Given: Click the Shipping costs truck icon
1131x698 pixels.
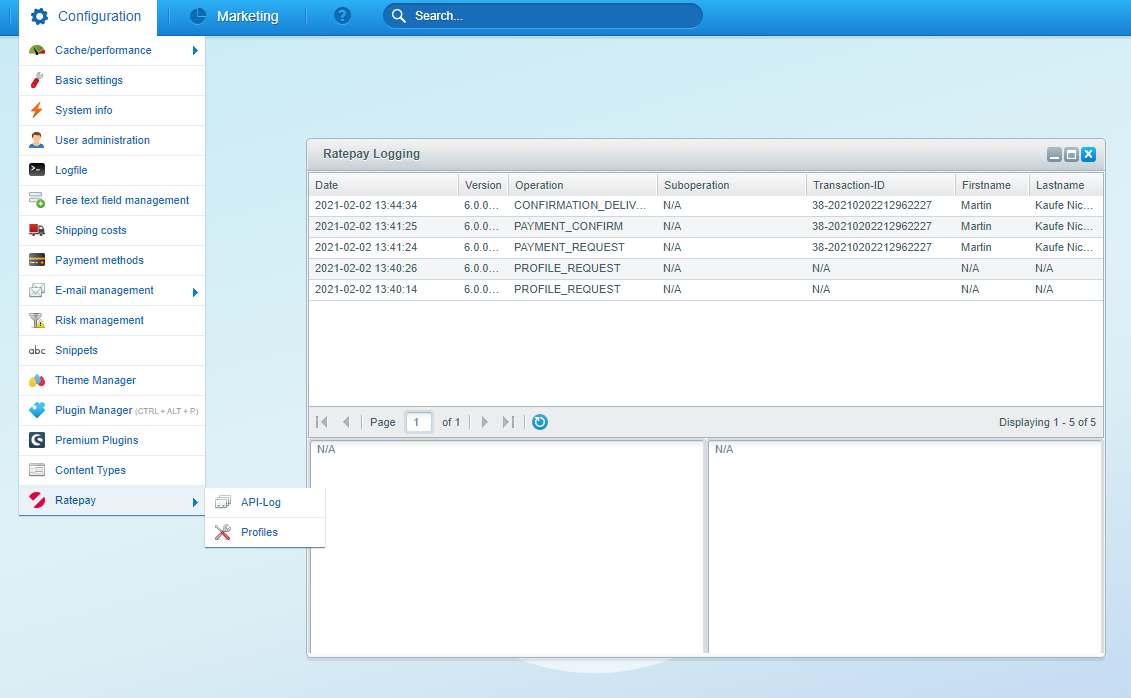Looking at the screenshot, I should point(37,230).
